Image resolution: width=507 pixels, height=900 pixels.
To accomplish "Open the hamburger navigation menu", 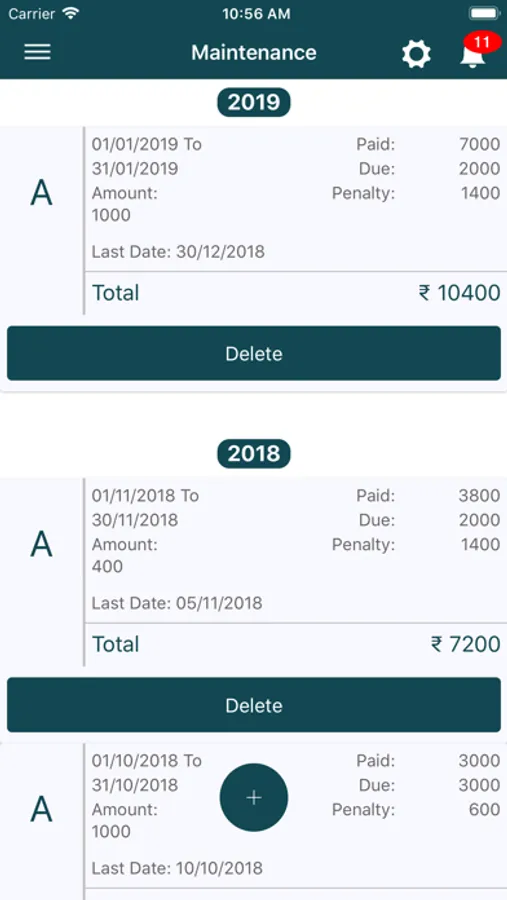I will (37, 52).
